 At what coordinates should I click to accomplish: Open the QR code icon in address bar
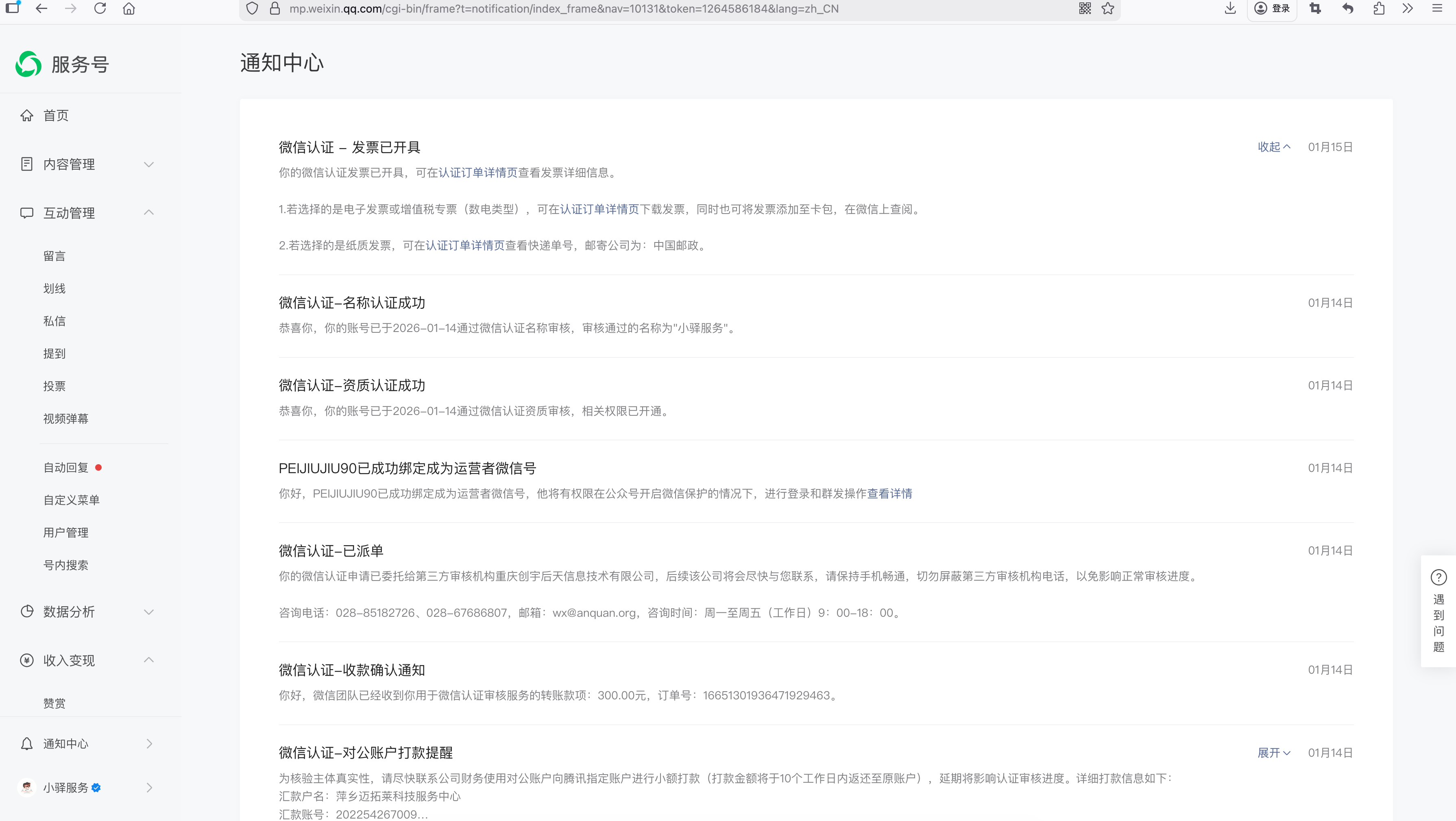click(1085, 9)
